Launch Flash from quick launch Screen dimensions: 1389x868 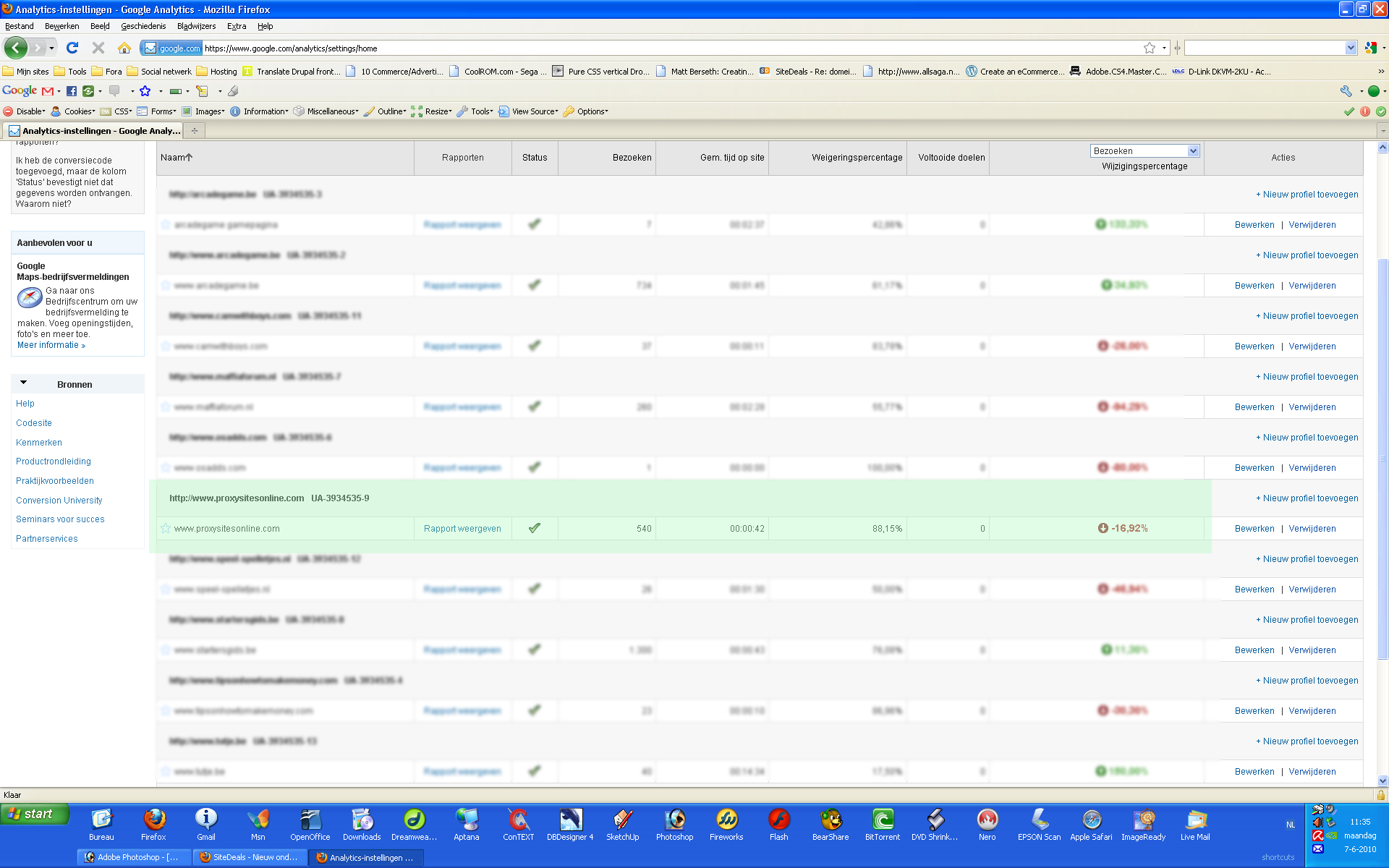[779, 825]
